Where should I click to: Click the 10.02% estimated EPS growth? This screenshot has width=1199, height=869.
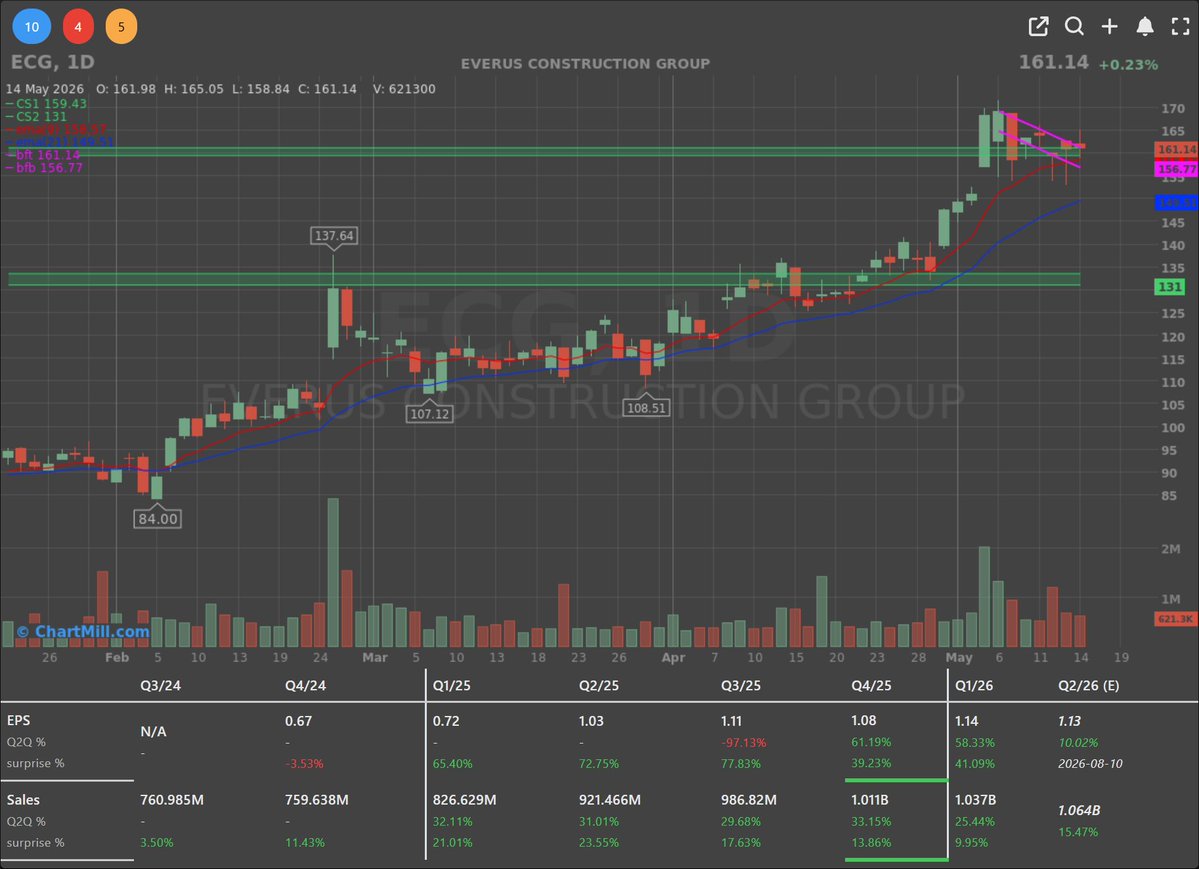pos(1078,742)
